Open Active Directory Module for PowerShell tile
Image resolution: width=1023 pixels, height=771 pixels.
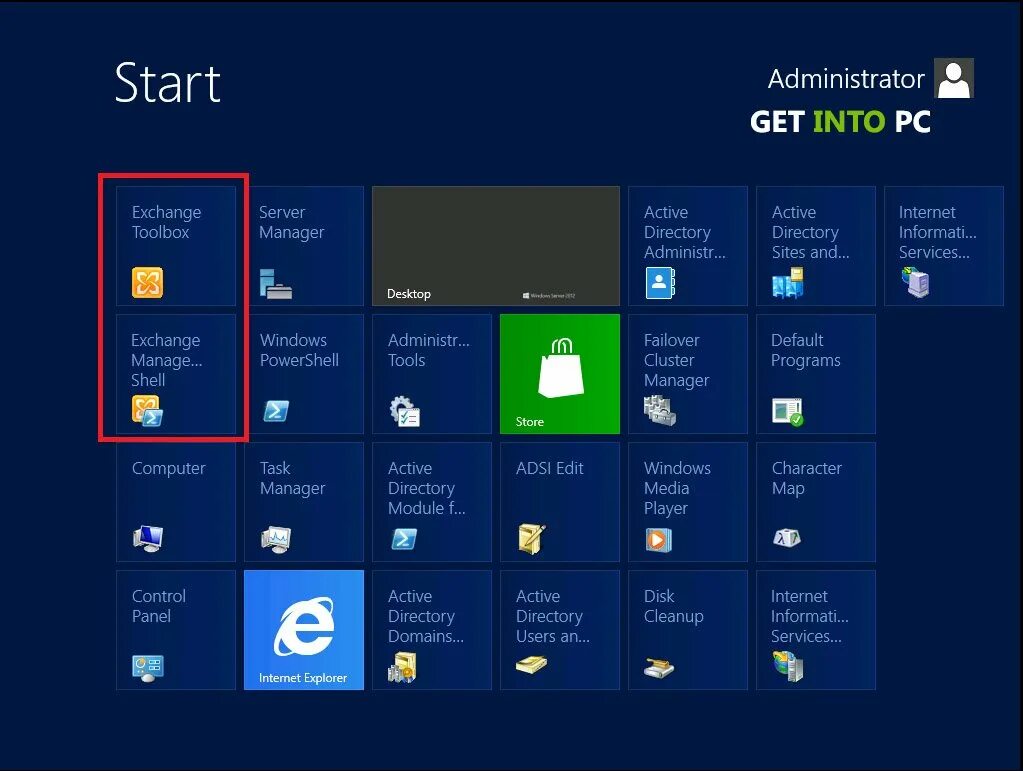[432, 502]
